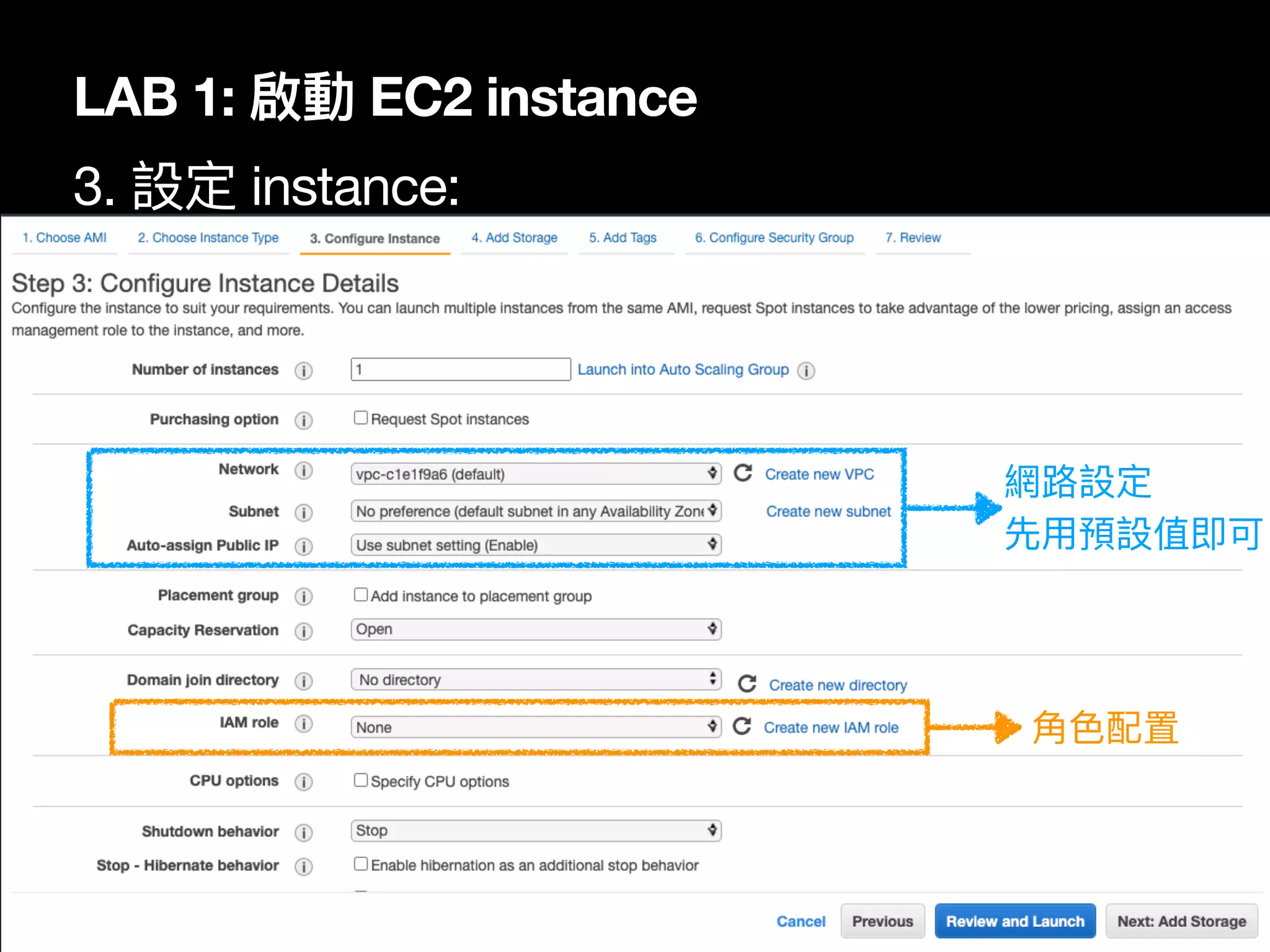Select 3. Configure Instance tab
Viewport: 1270px width, 952px height.
tap(375, 239)
